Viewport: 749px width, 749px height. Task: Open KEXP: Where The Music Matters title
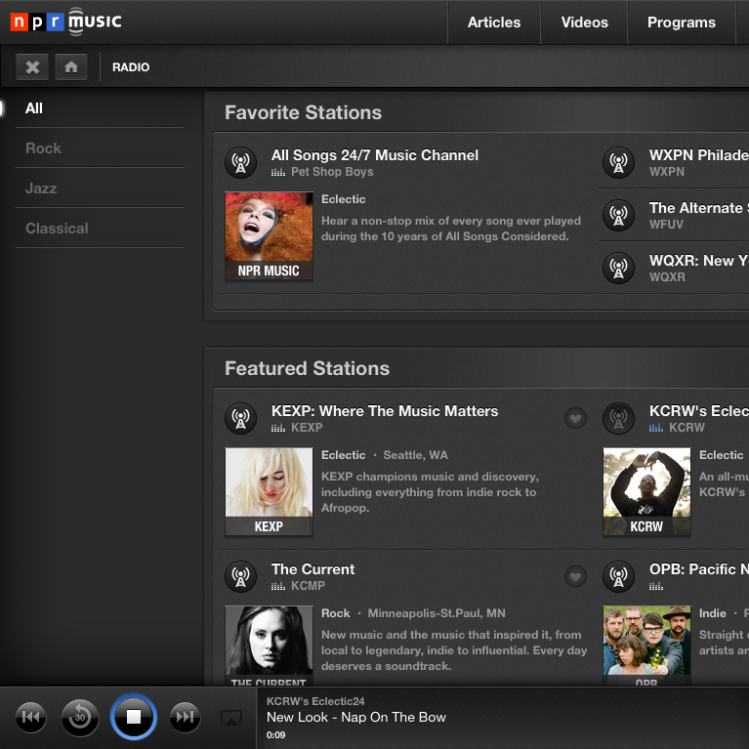[x=385, y=411]
